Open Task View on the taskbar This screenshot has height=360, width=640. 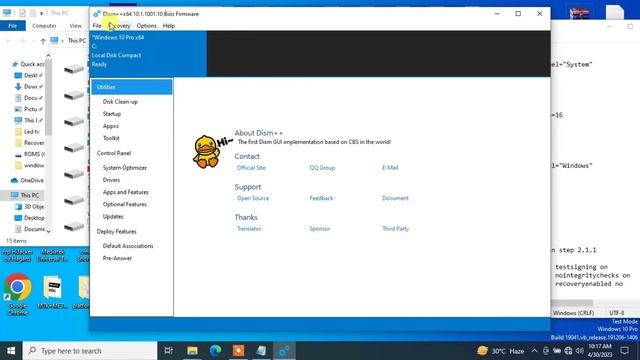[x=168, y=351]
